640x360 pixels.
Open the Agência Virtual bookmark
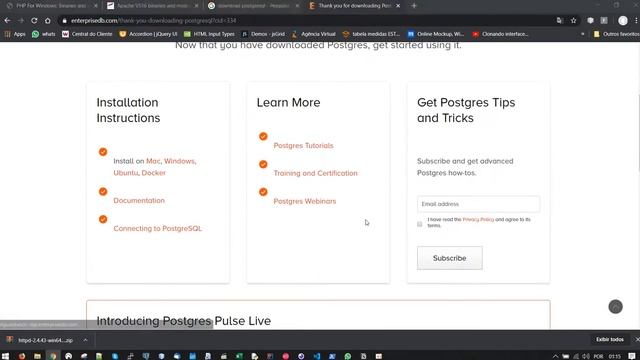pyautogui.click(x=313, y=34)
